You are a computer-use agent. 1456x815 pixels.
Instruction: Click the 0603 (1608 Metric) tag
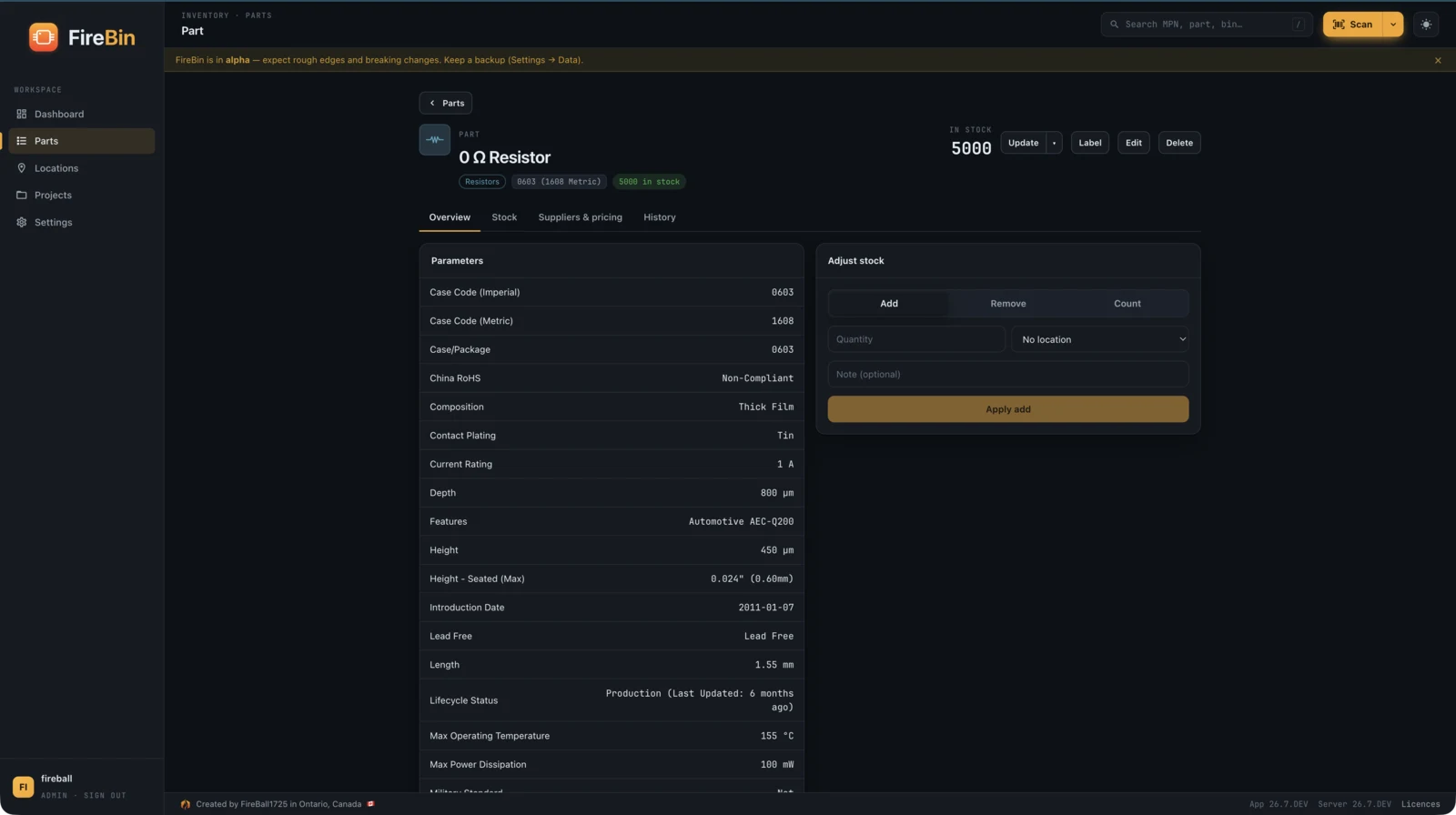[559, 182]
